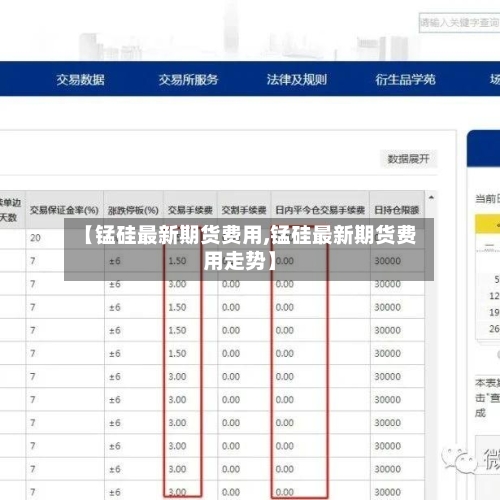Viewport: 500px width, 500px height.
Task: Open the 交易所服务 navigation menu
Action: coord(188,80)
